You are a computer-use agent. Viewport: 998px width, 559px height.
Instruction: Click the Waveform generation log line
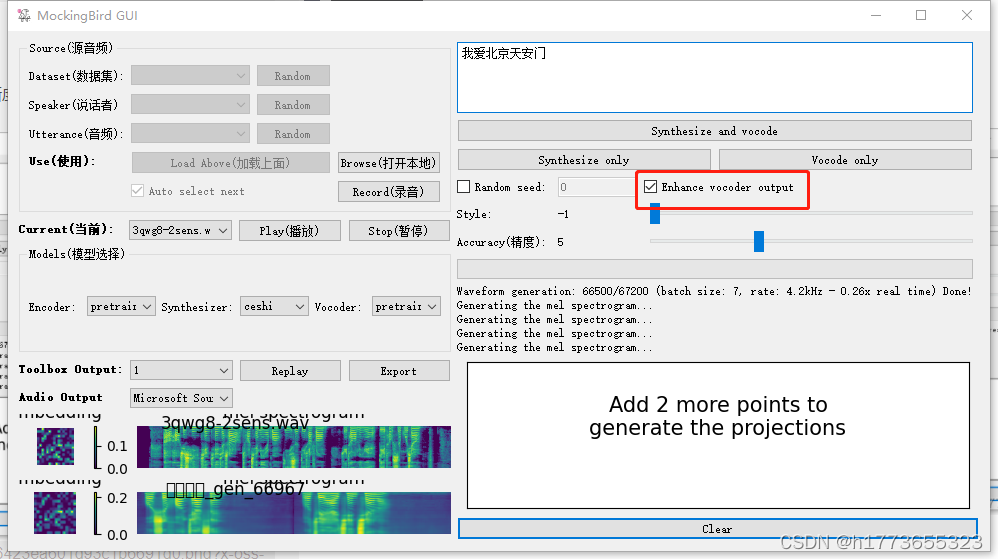click(714, 291)
